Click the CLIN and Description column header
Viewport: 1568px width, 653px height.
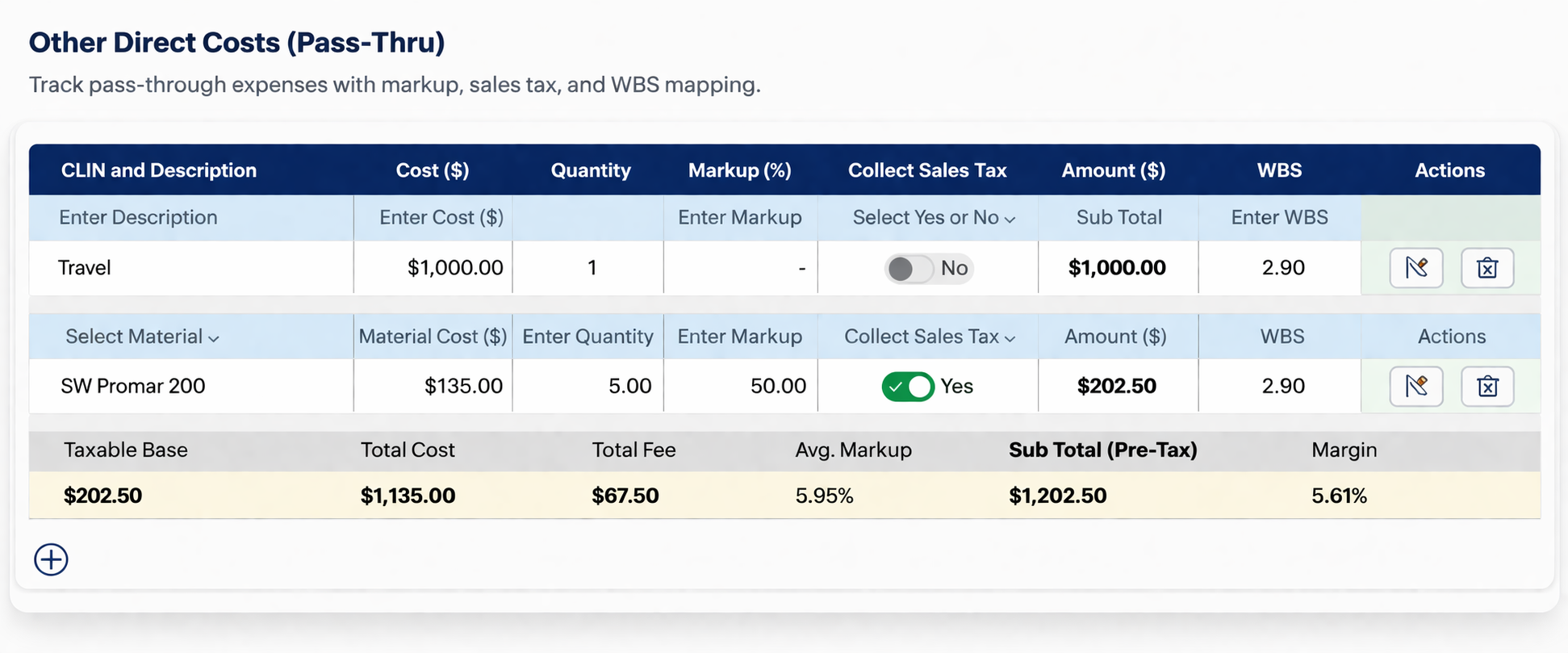[x=159, y=170]
